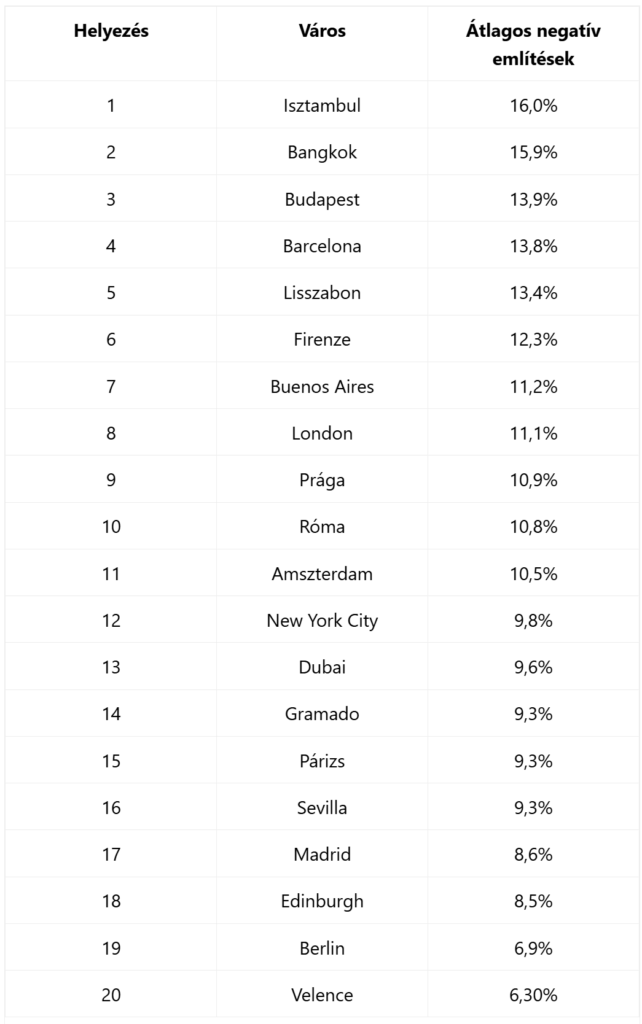Image resolution: width=642 pixels, height=1024 pixels.
Task: Click the Budapest cell in the table
Action: 322,199
